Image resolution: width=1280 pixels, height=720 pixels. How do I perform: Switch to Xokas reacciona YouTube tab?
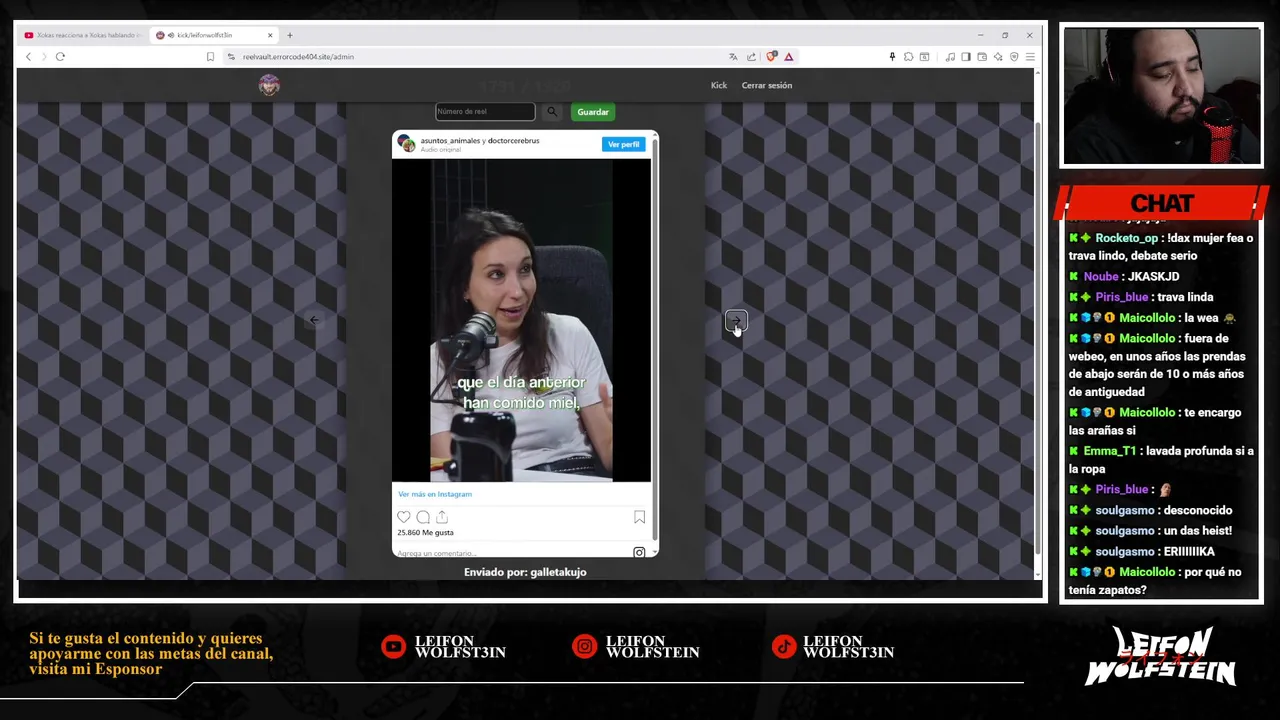coord(83,35)
